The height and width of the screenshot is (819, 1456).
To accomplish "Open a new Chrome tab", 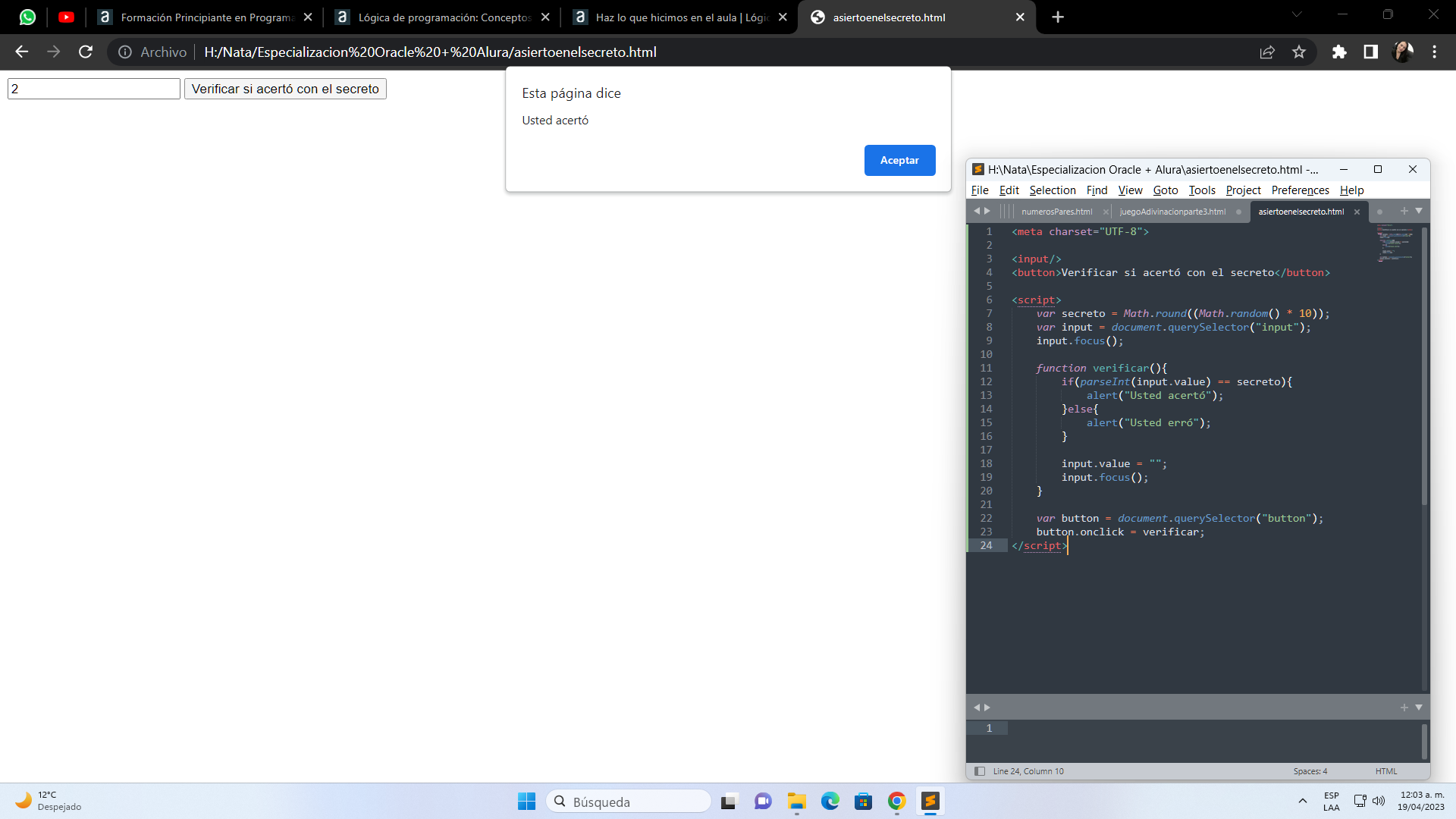I will [x=1058, y=17].
